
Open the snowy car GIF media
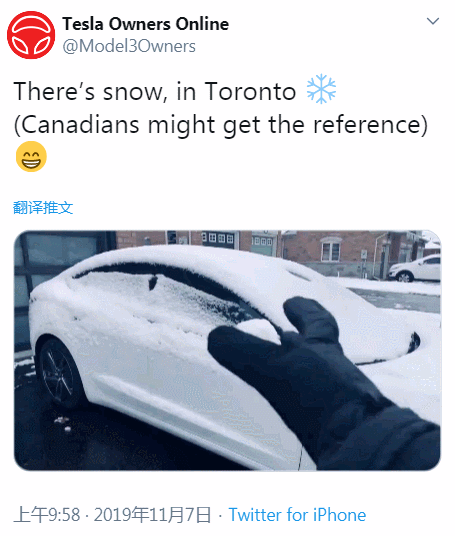(x=227, y=350)
